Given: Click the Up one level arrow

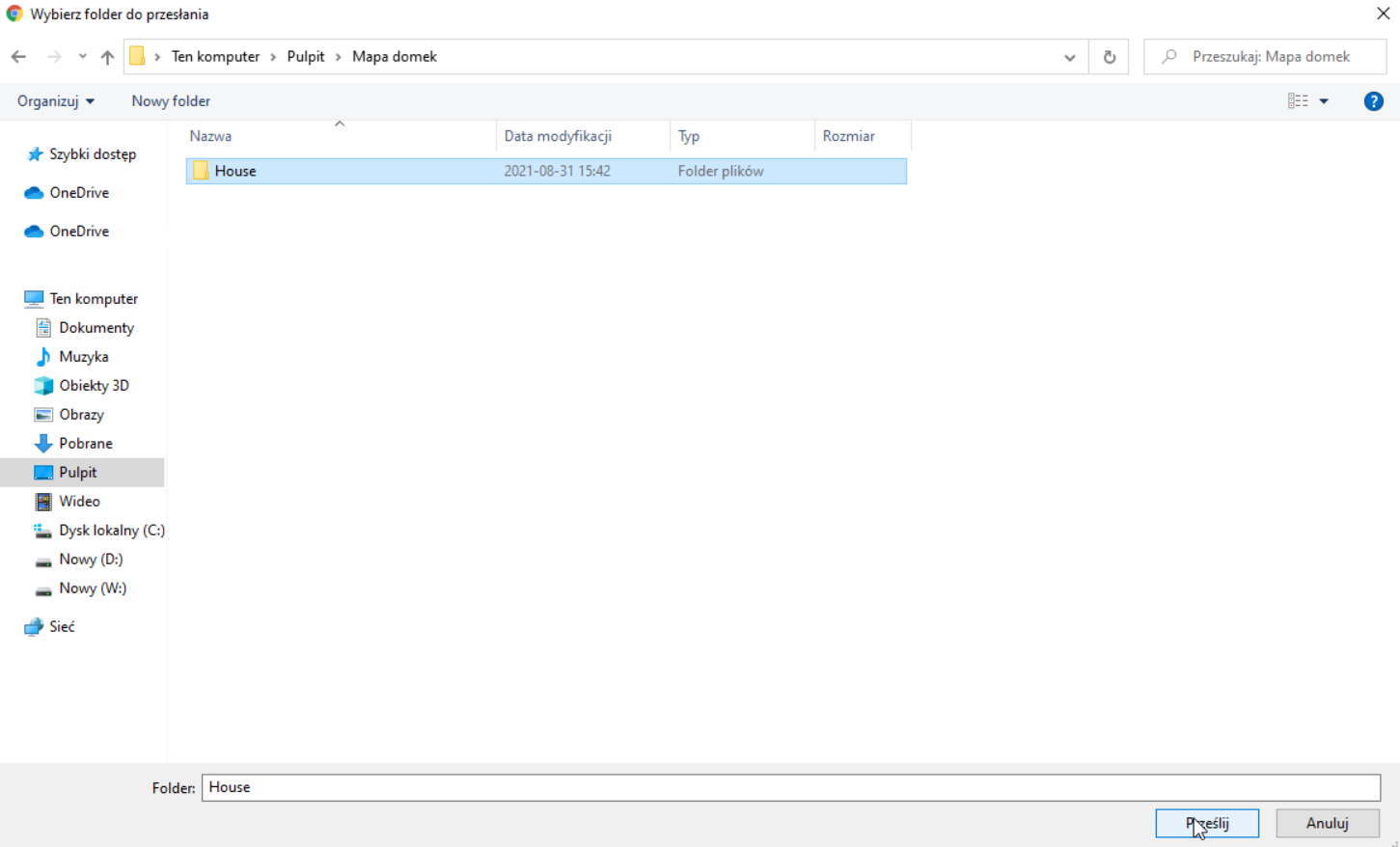Looking at the screenshot, I should point(107,57).
